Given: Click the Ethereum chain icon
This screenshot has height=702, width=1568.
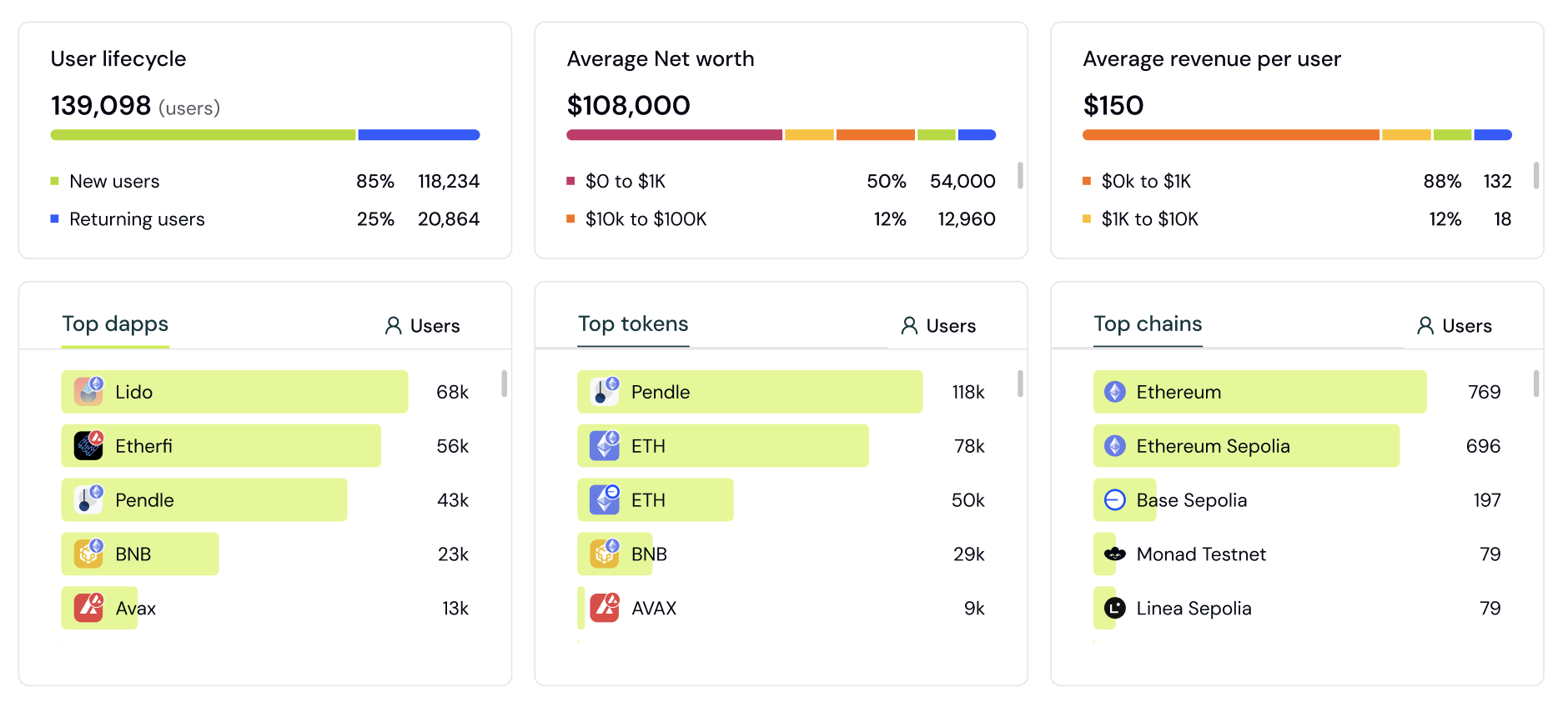Looking at the screenshot, I should pyautogui.click(x=1115, y=391).
